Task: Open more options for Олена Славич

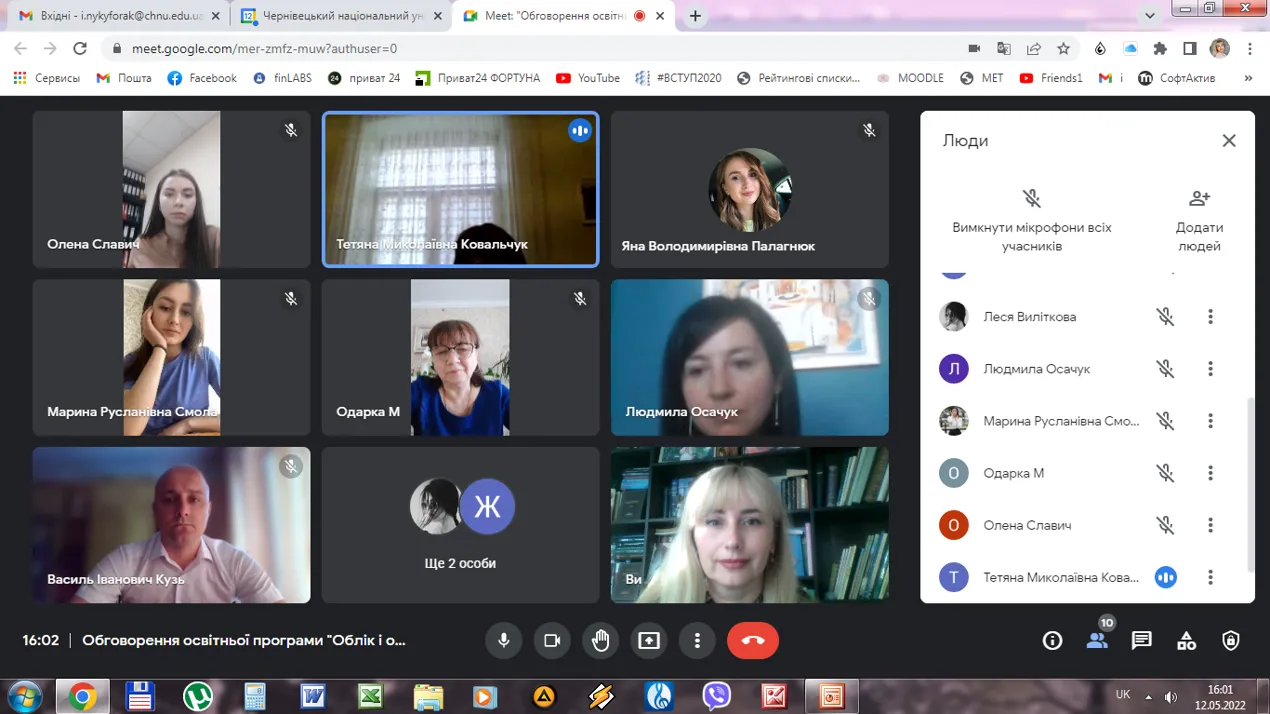Action: click(x=1210, y=525)
